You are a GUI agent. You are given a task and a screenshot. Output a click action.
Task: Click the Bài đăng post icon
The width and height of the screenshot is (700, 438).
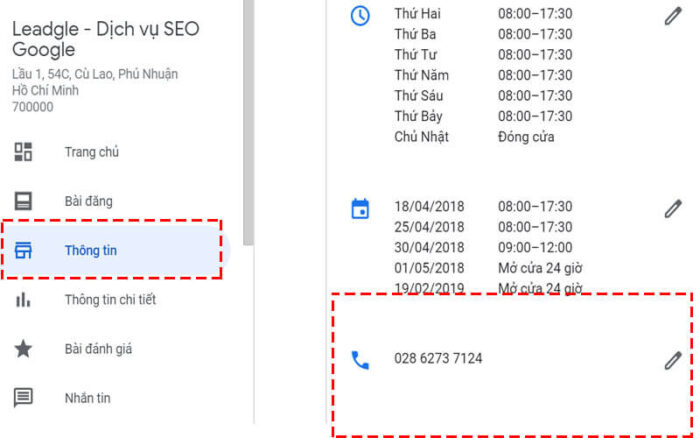[x=23, y=201]
